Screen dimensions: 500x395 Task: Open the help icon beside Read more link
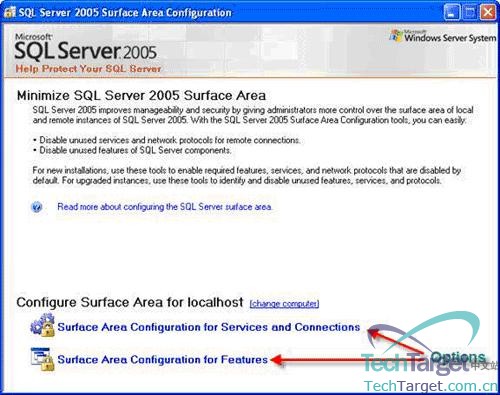coord(37,207)
